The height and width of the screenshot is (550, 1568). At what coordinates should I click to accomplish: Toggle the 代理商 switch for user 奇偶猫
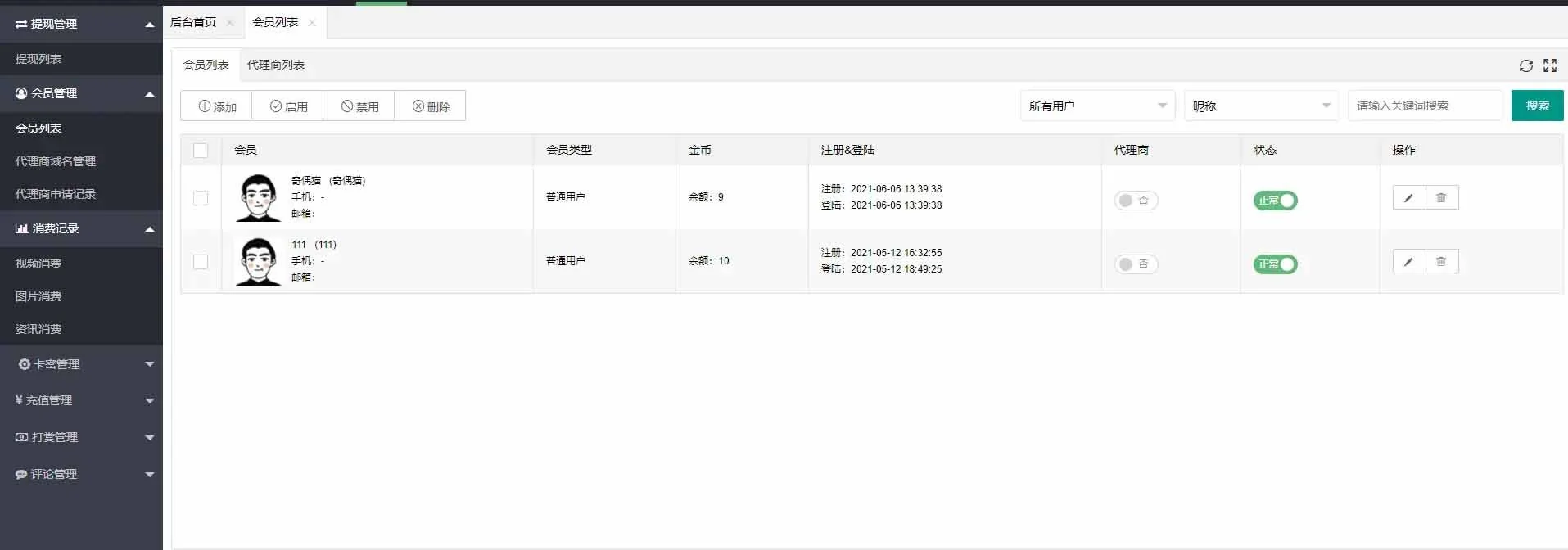click(1136, 201)
